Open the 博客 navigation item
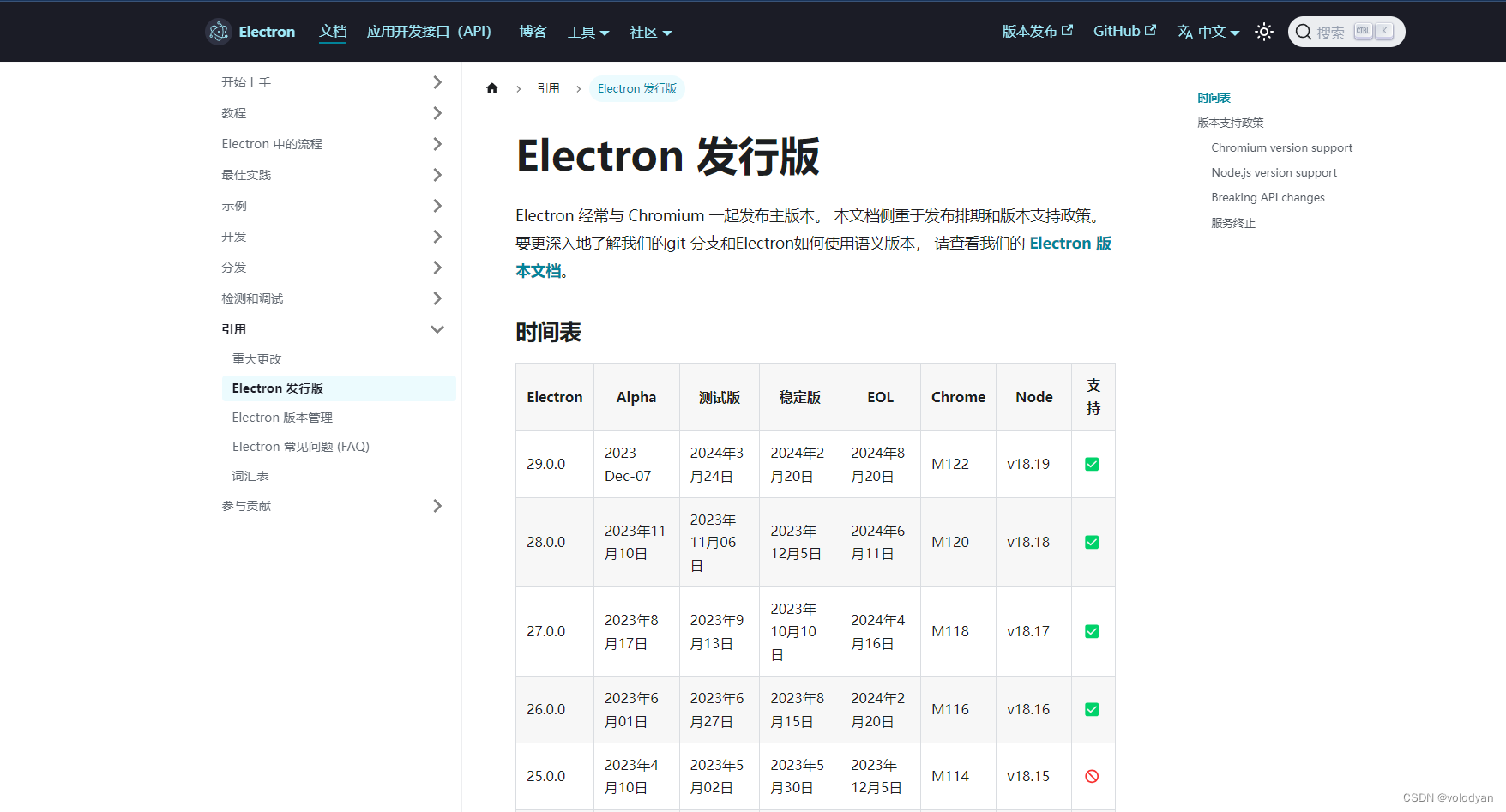The width and height of the screenshot is (1506, 812). point(533,32)
